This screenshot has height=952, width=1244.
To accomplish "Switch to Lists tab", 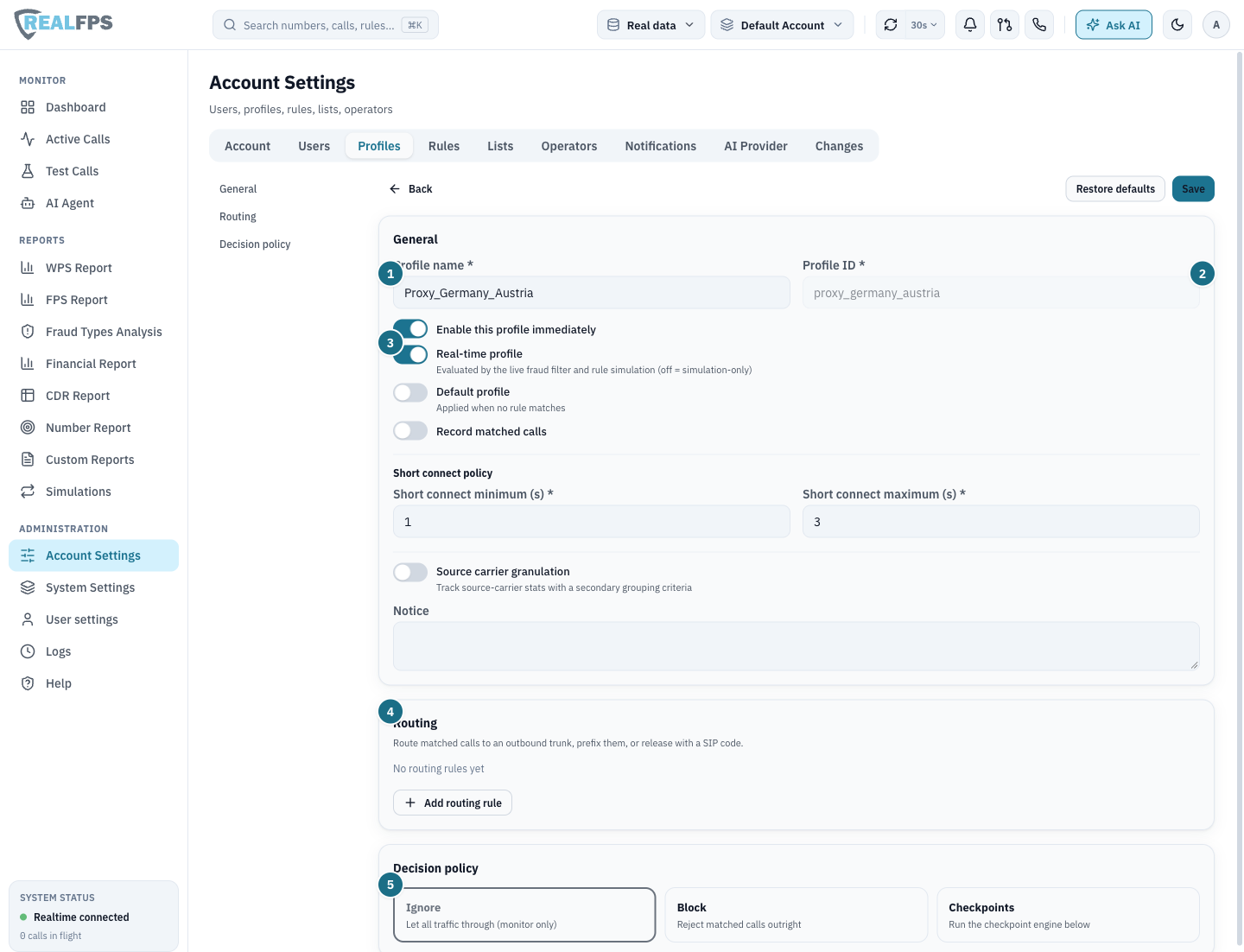I will click(500, 146).
